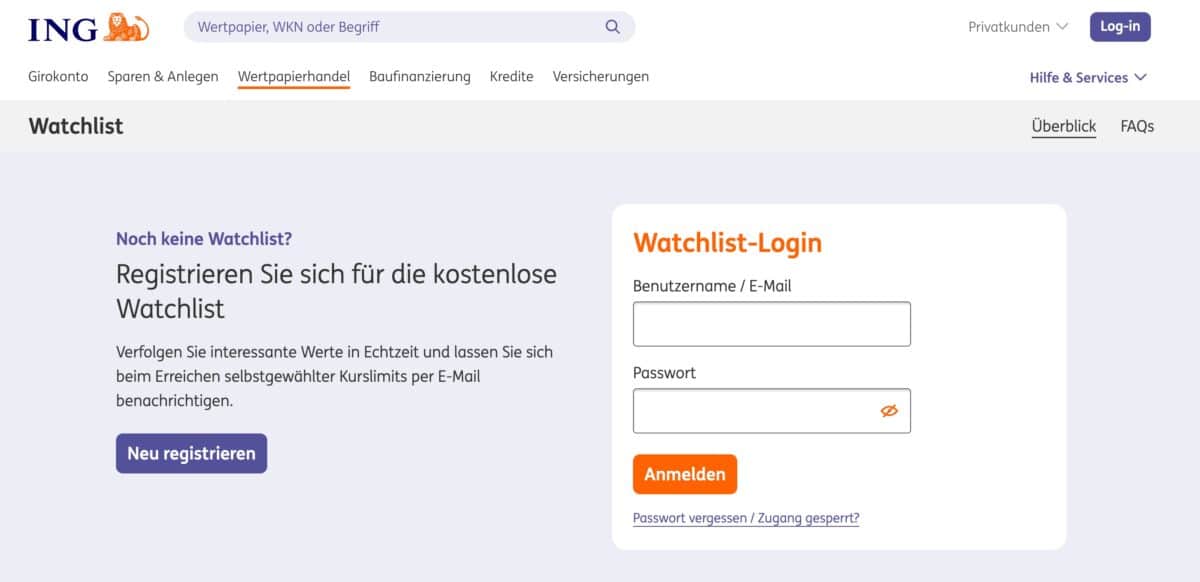
Task: Click the orange Anmelden button
Action: click(685, 474)
